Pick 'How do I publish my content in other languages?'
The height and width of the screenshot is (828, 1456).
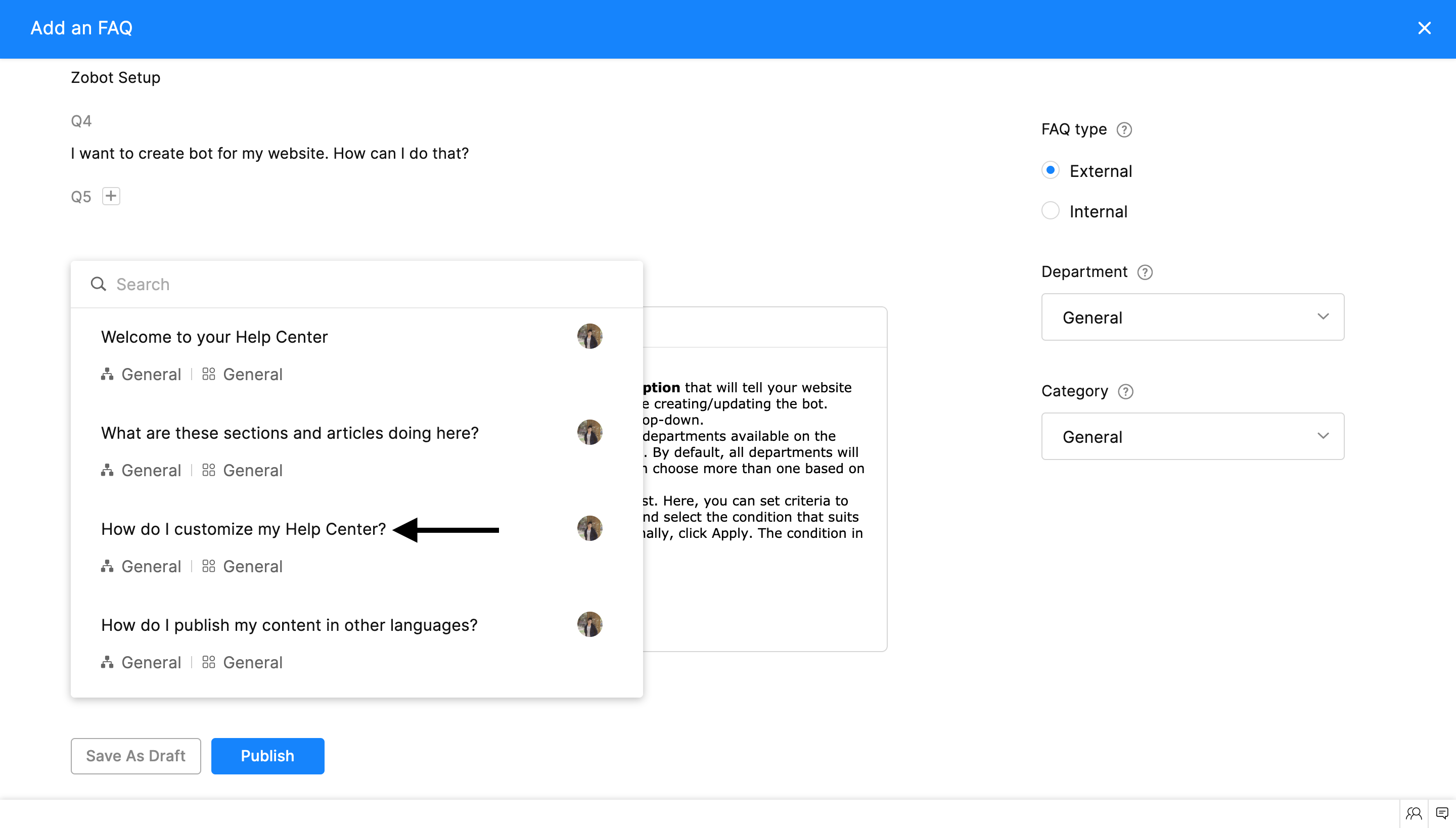point(289,626)
